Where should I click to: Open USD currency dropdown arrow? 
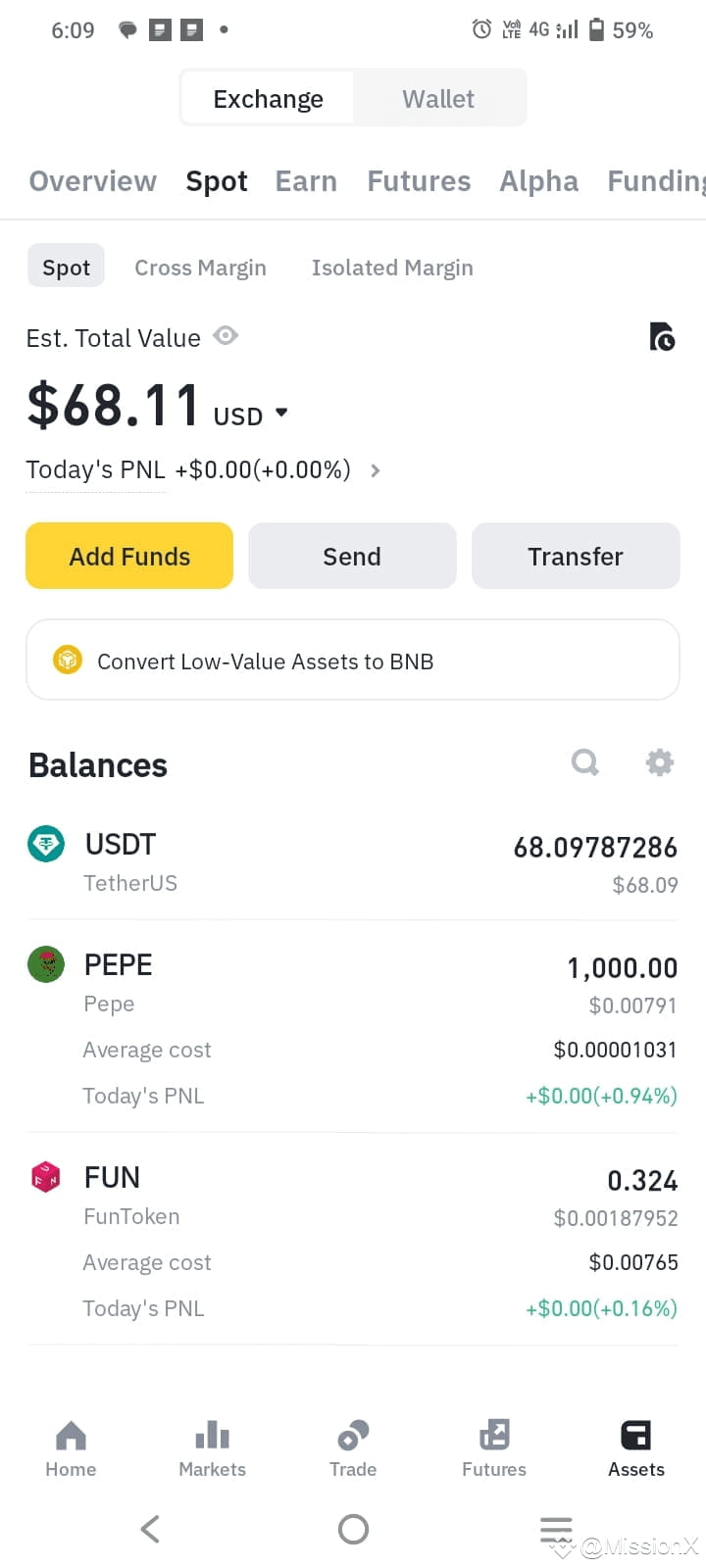tap(281, 413)
